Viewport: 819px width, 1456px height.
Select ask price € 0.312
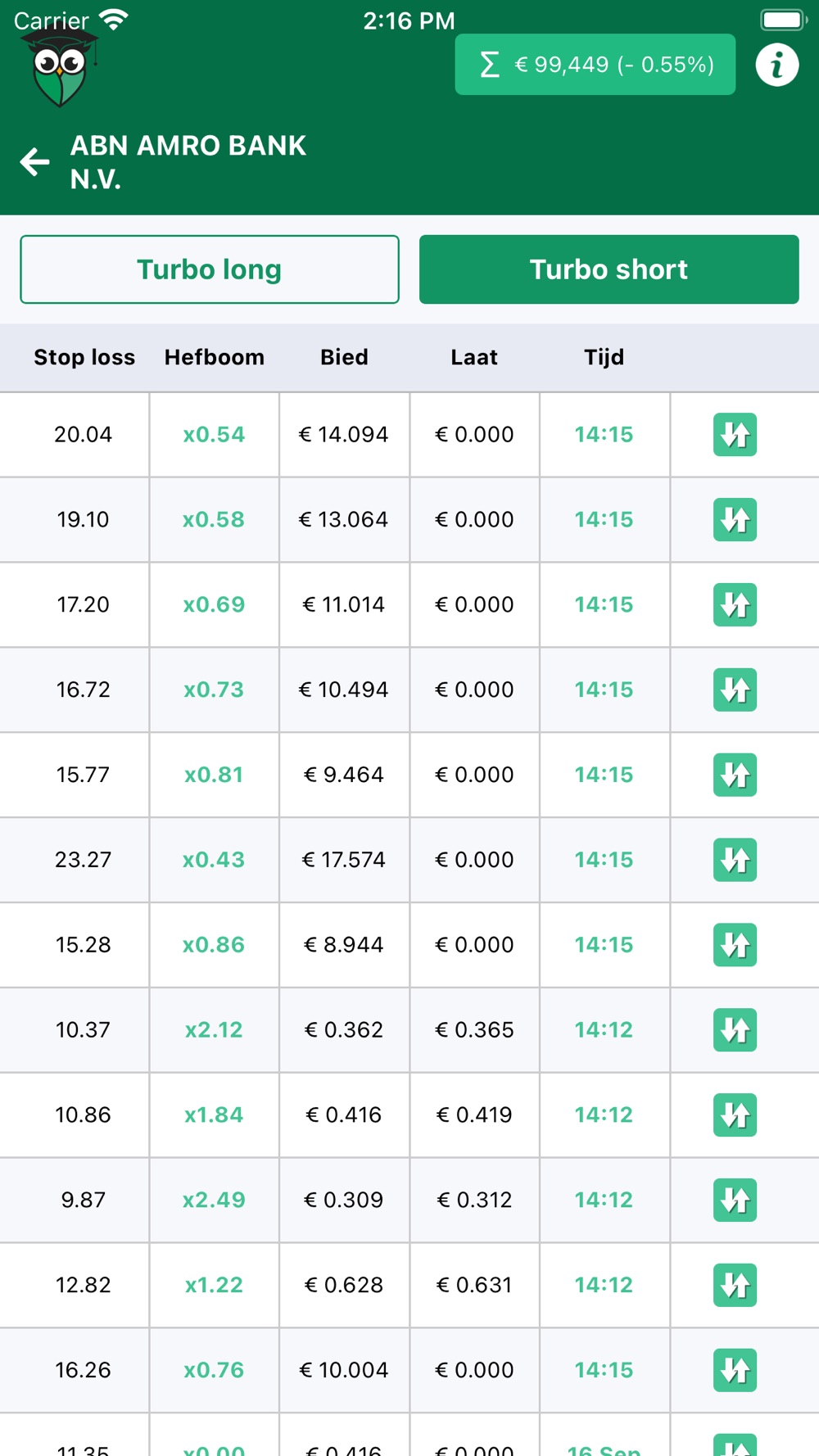[x=474, y=1201]
